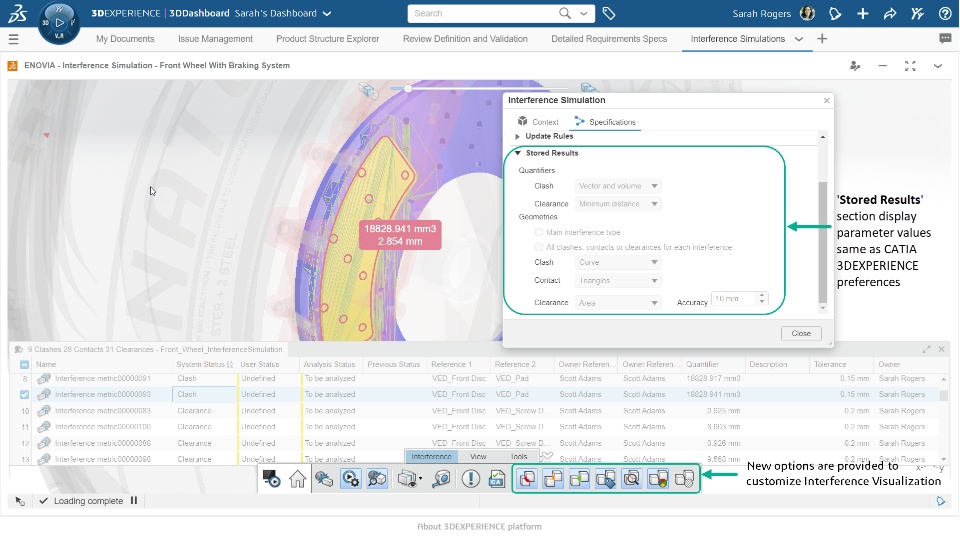Open the chat messages icon
Viewport: 960px width, 538px height.
click(x=945, y=39)
